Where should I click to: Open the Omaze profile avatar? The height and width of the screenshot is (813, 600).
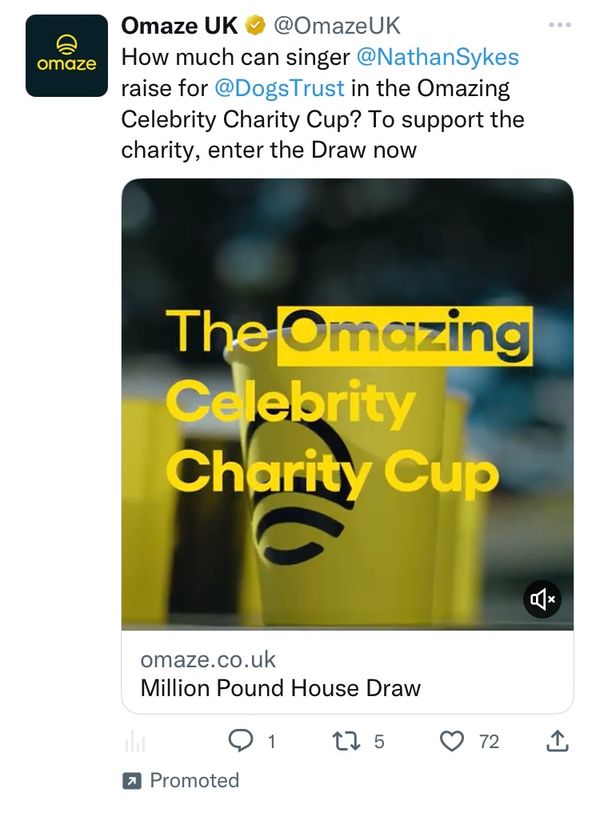[x=66, y=56]
